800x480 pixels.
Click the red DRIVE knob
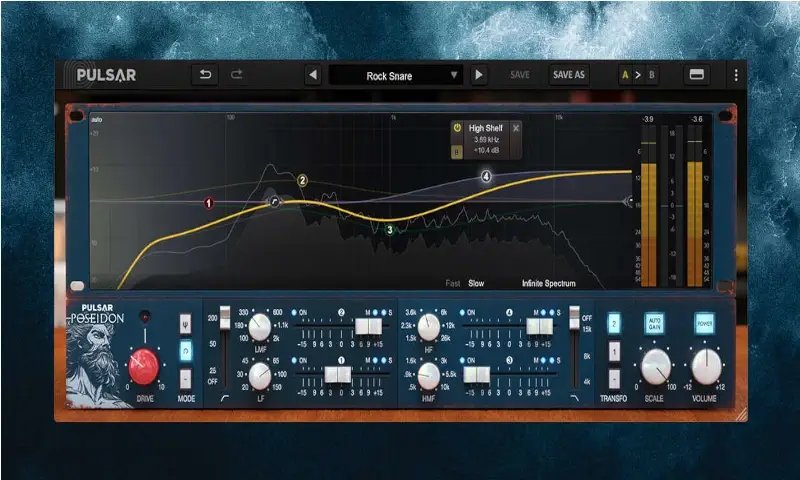pyautogui.click(x=143, y=366)
